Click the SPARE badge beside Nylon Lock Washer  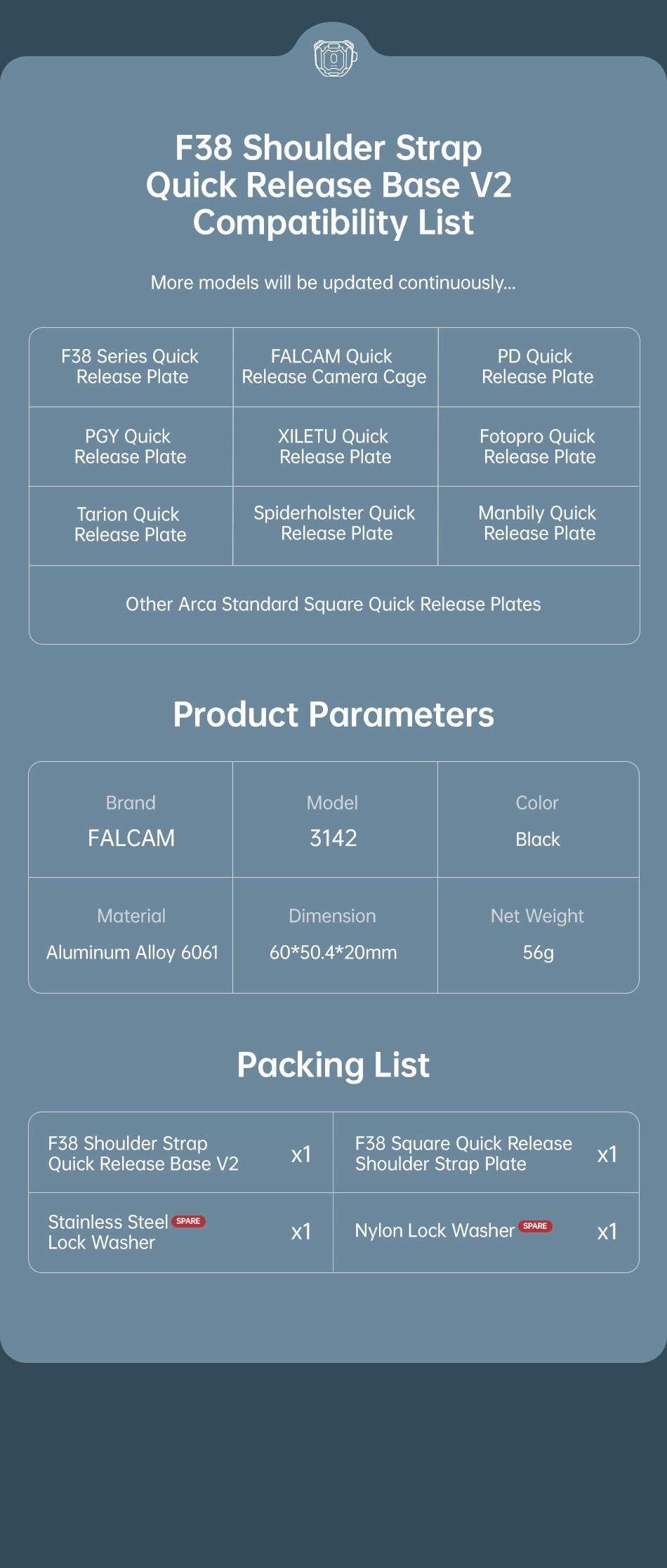535,1226
